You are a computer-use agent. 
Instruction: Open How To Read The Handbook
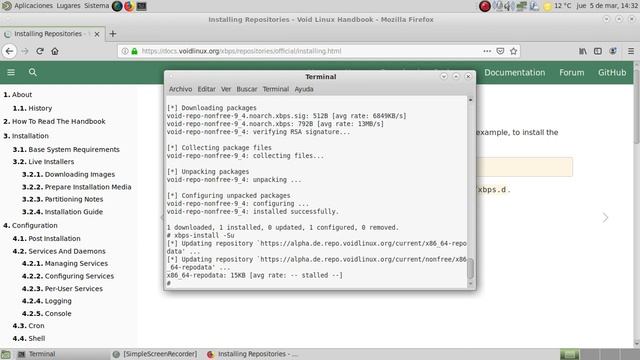coord(54,121)
